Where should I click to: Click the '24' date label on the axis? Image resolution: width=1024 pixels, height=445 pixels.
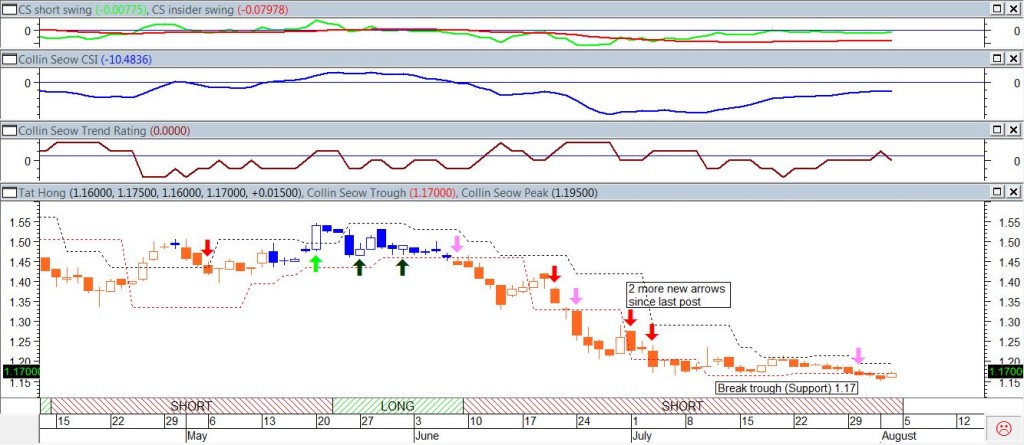tap(583, 421)
